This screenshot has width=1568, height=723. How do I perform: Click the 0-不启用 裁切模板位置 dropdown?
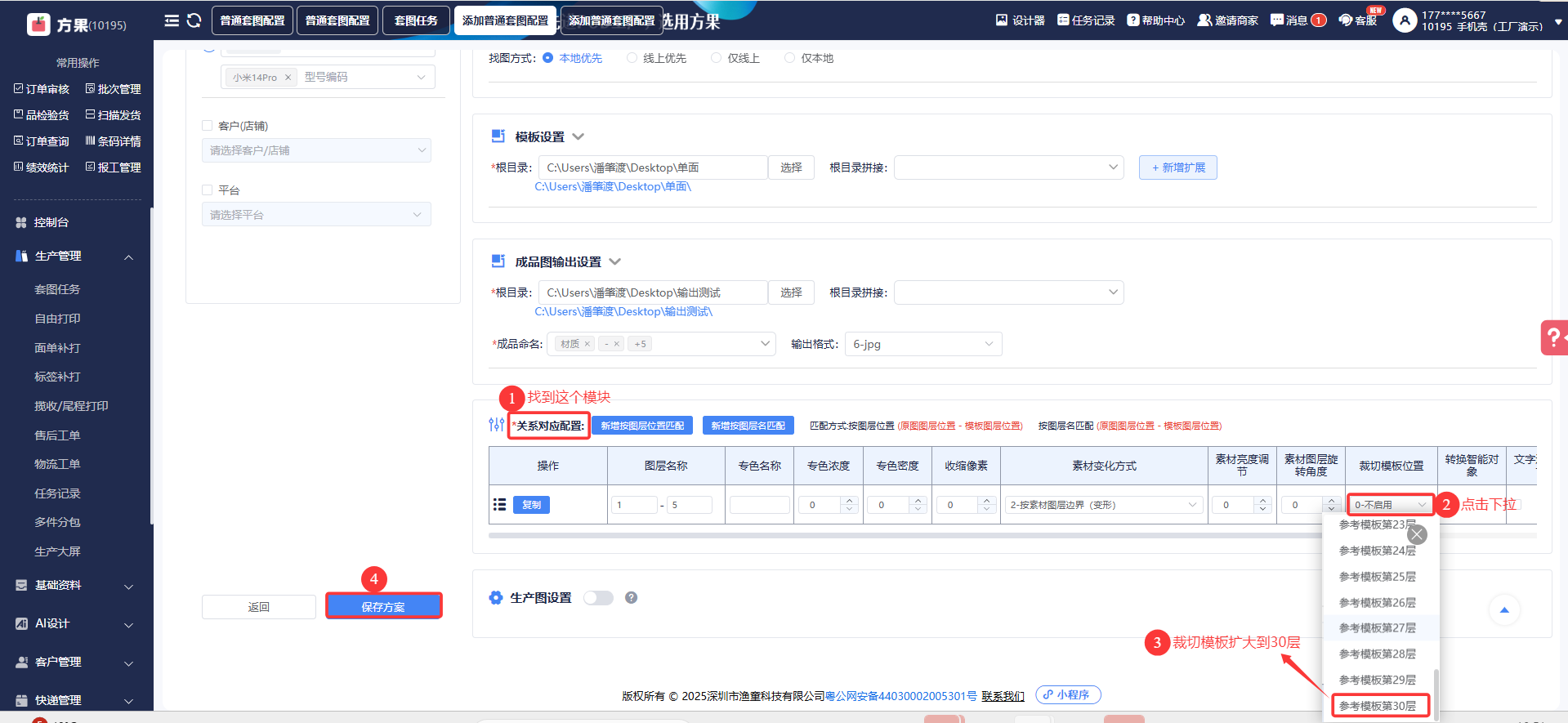coord(1391,505)
